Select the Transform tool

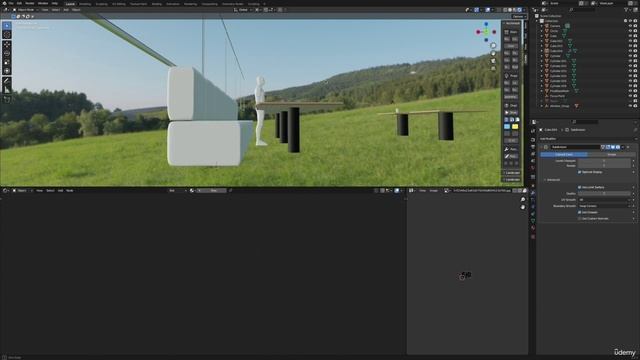click(7, 71)
